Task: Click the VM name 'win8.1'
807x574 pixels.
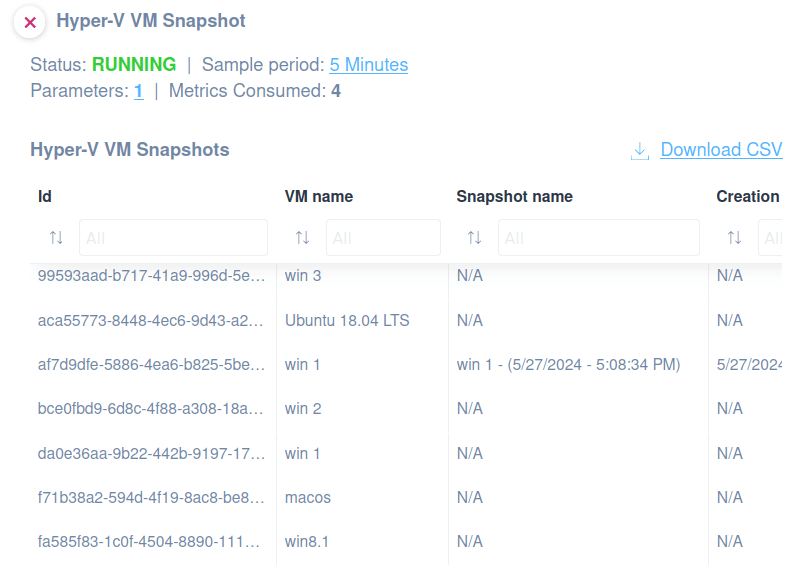Action: coord(307,542)
